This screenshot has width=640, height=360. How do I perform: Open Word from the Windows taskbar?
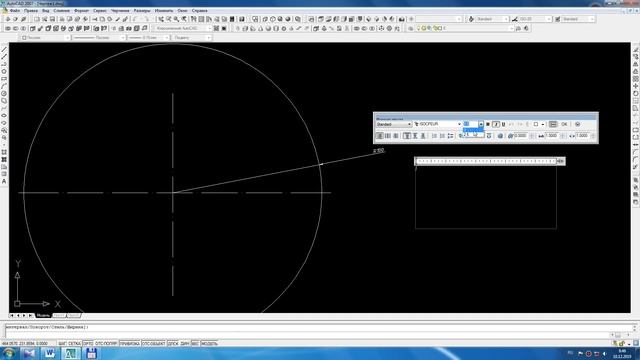49,353
